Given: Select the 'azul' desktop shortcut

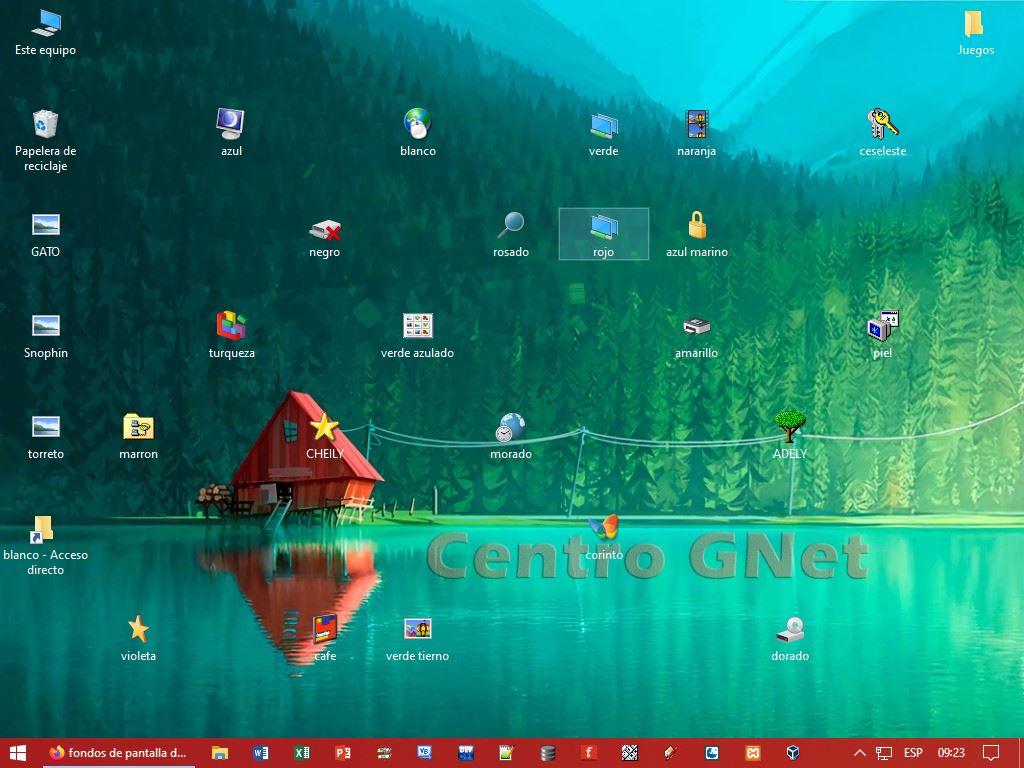Looking at the screenshot, I should point(231,124).
